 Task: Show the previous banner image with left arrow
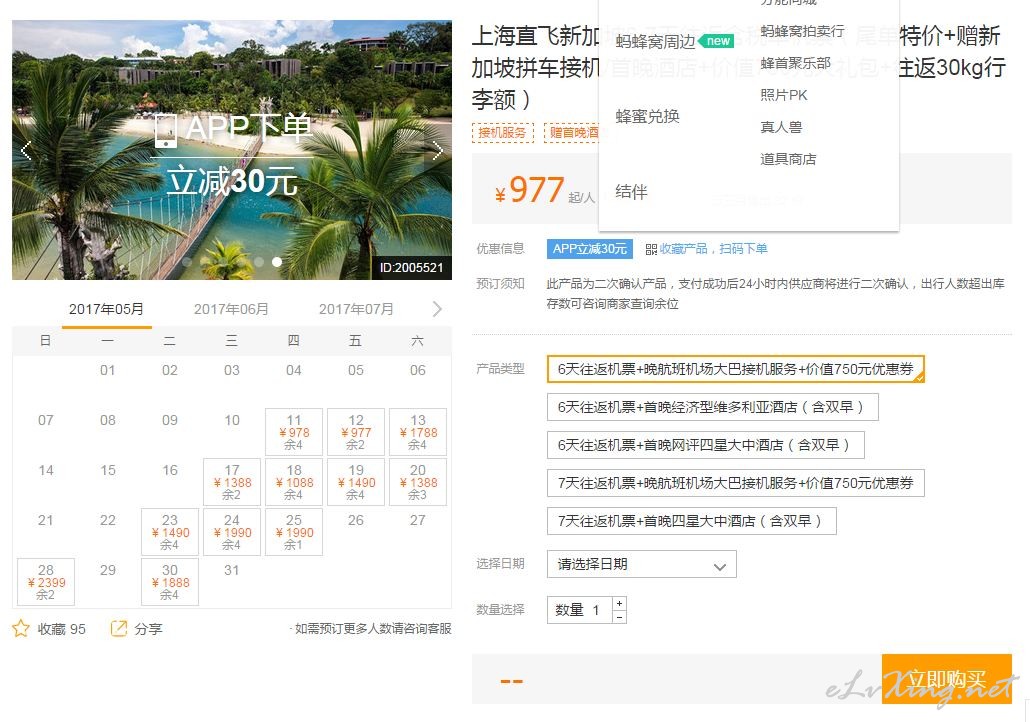click(26, 150)
